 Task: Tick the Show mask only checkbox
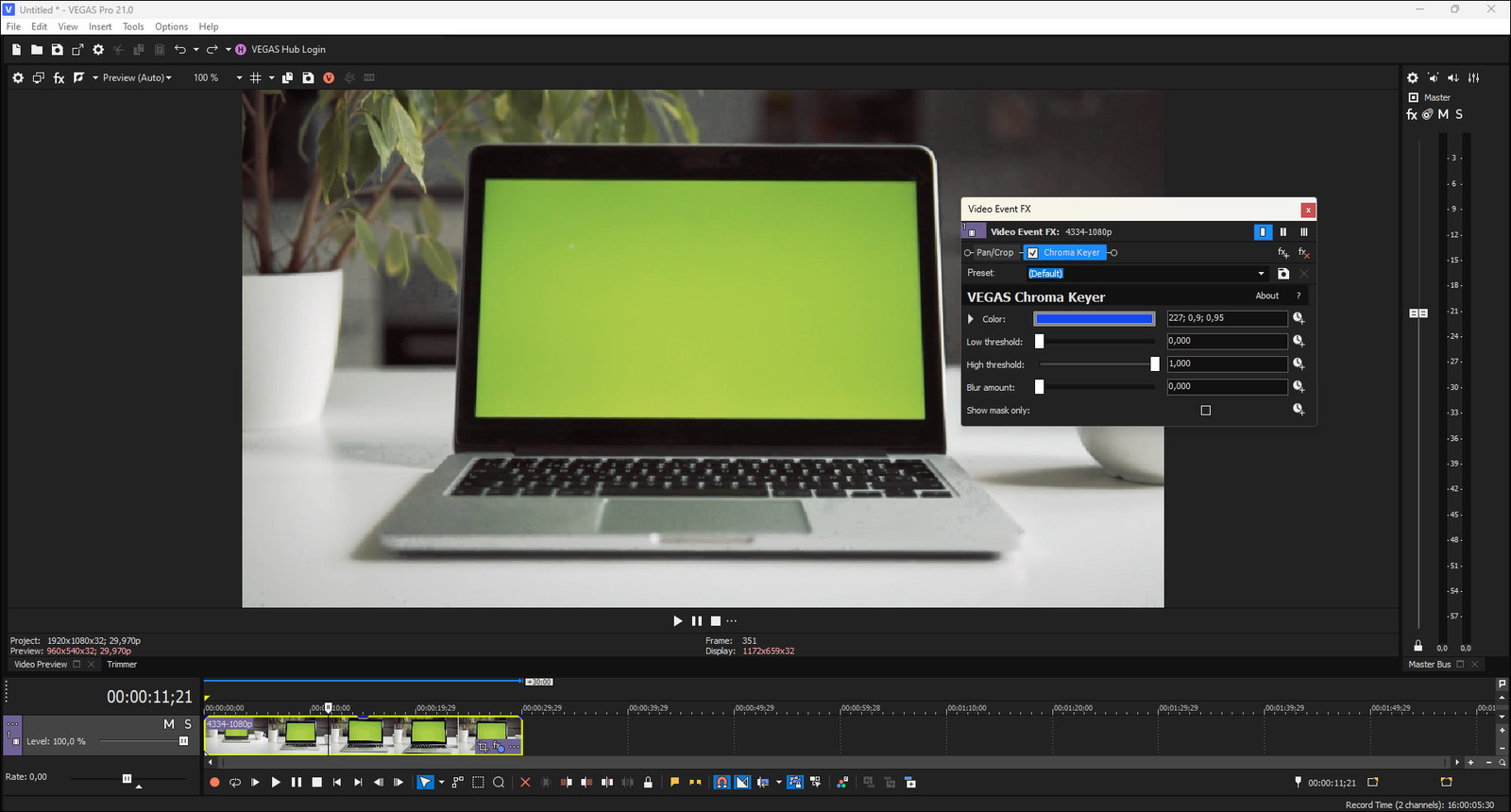[1205, 410]
